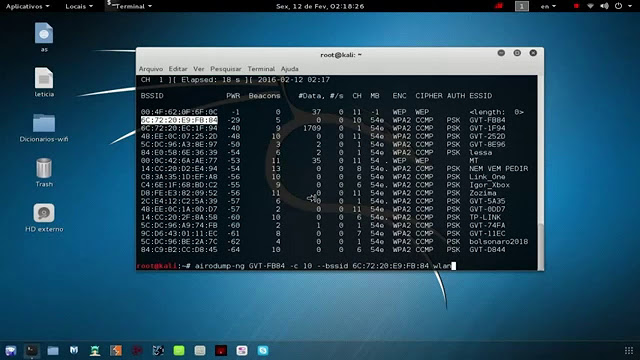The image size is (640, 360).
Task: Click ESSID Zozima
Action: click(483, 193)
